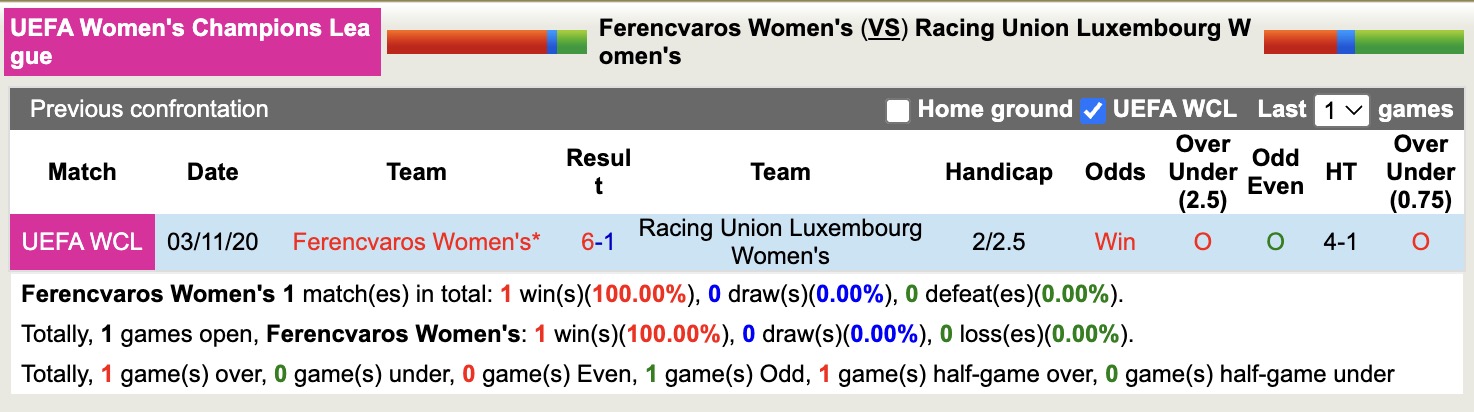Click the 6-1 result score
The image size is (1474, 412).
tap(598, 242)
